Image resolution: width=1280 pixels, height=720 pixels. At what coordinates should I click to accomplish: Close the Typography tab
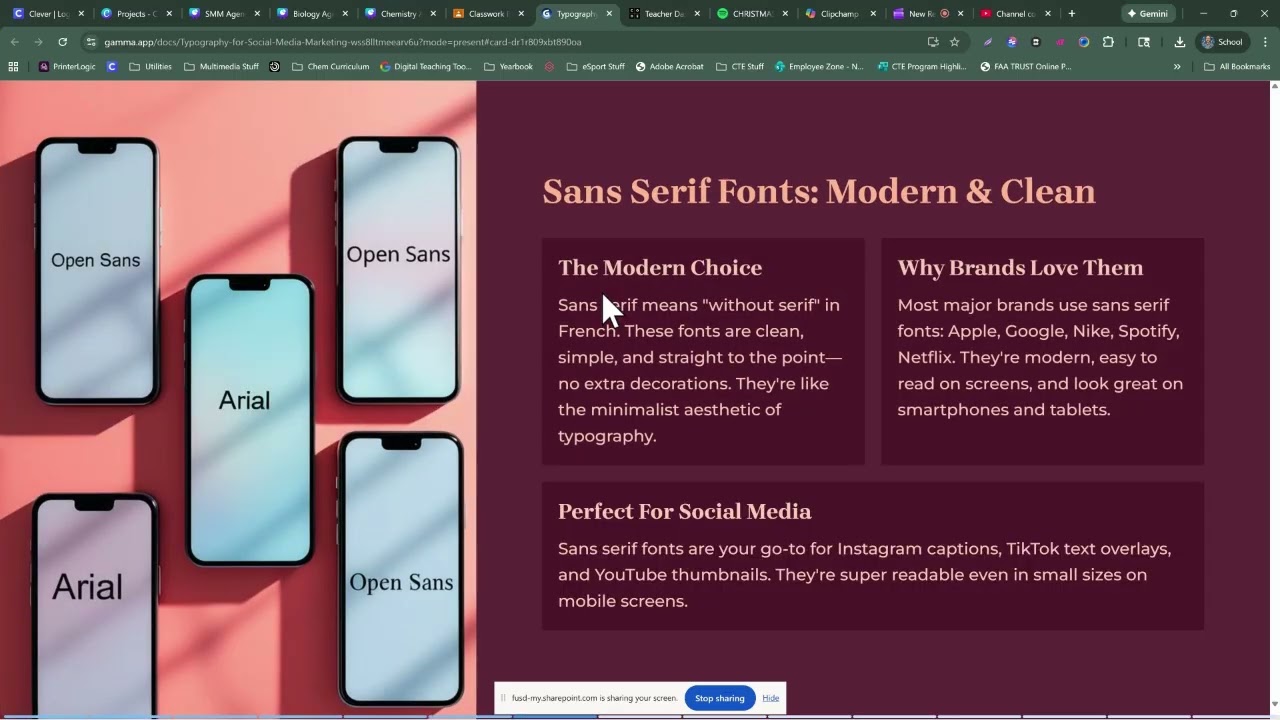pyautogui.click(x=609, y=14)
